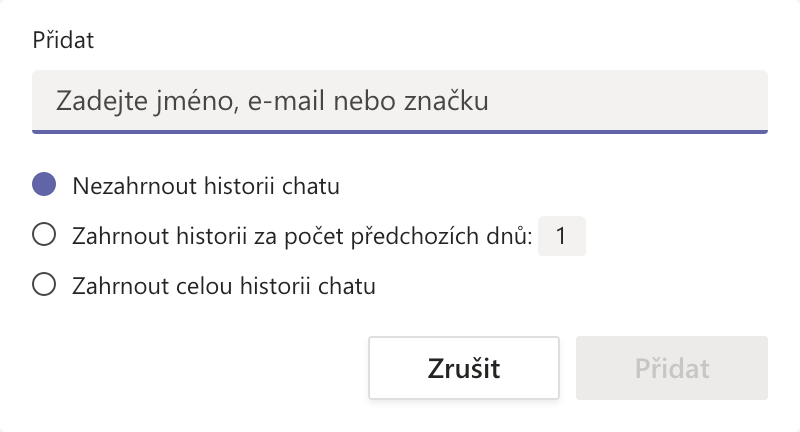The width and height of the screenshot is (800, 432).
Task: Select the previous days count box
Action: 561,237
